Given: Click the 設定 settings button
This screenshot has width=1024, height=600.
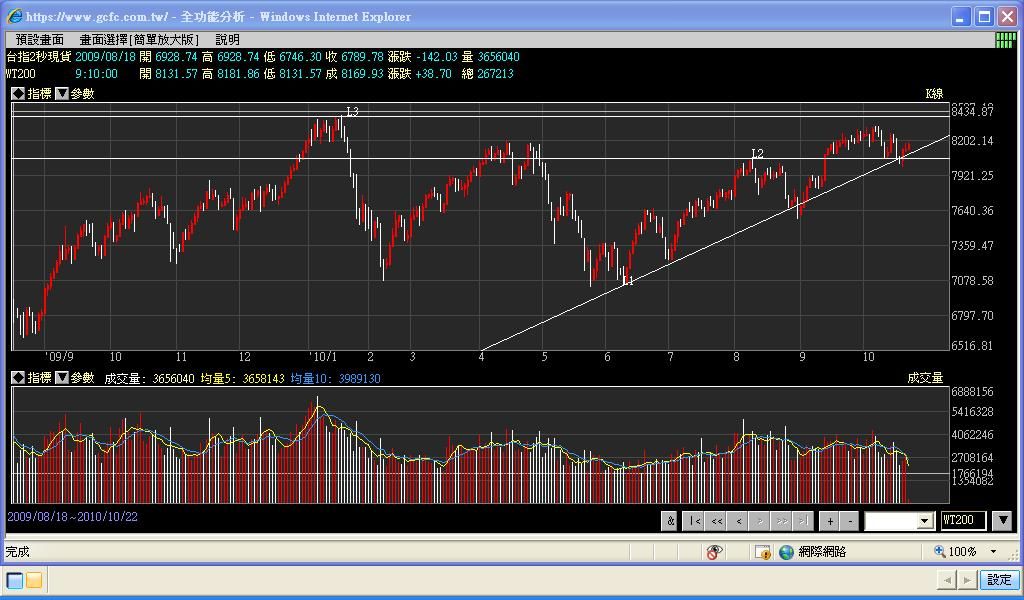Looking at the screenshot, I should pyautogui.click(x=999, y=579).
